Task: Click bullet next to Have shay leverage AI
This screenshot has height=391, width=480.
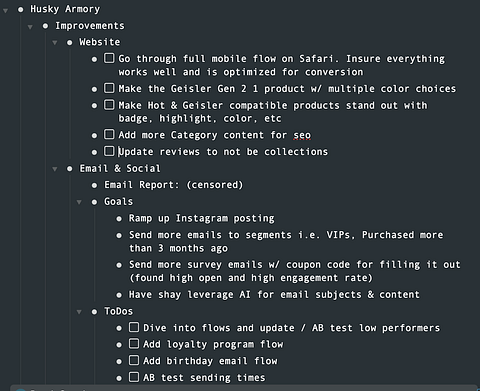Action: [x=119, y=295]
